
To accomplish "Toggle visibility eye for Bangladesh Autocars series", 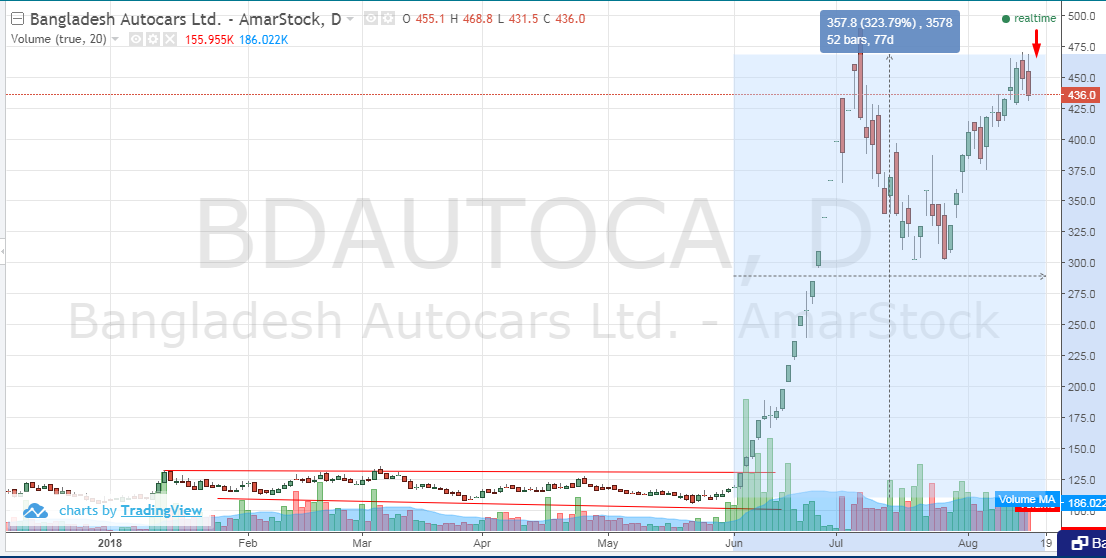I will (371, 18).
